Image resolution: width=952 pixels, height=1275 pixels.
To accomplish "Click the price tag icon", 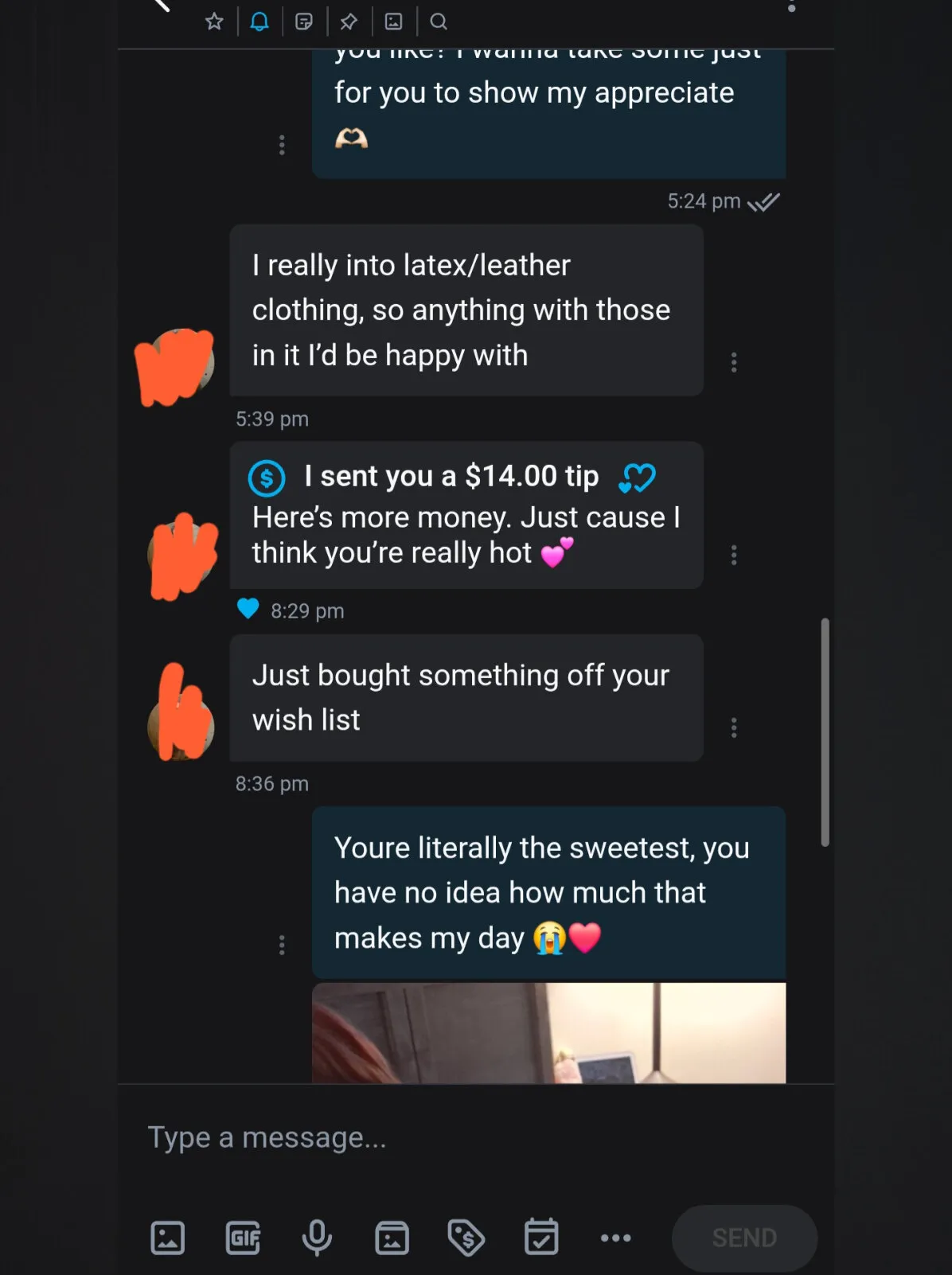I will [x=466, y=1238].
